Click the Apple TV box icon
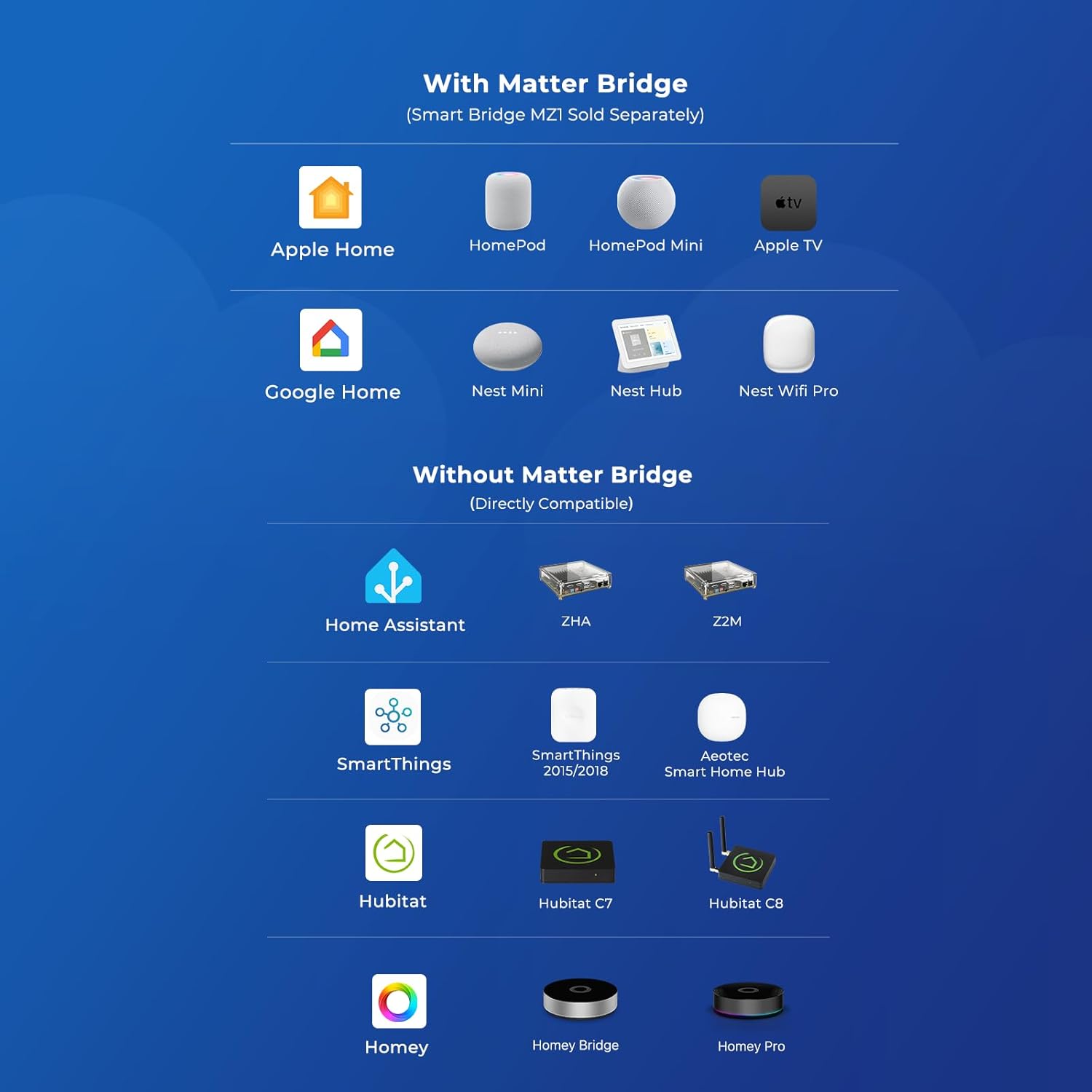The height and width of the screenshot is (1092, 1092). (788, 203)
